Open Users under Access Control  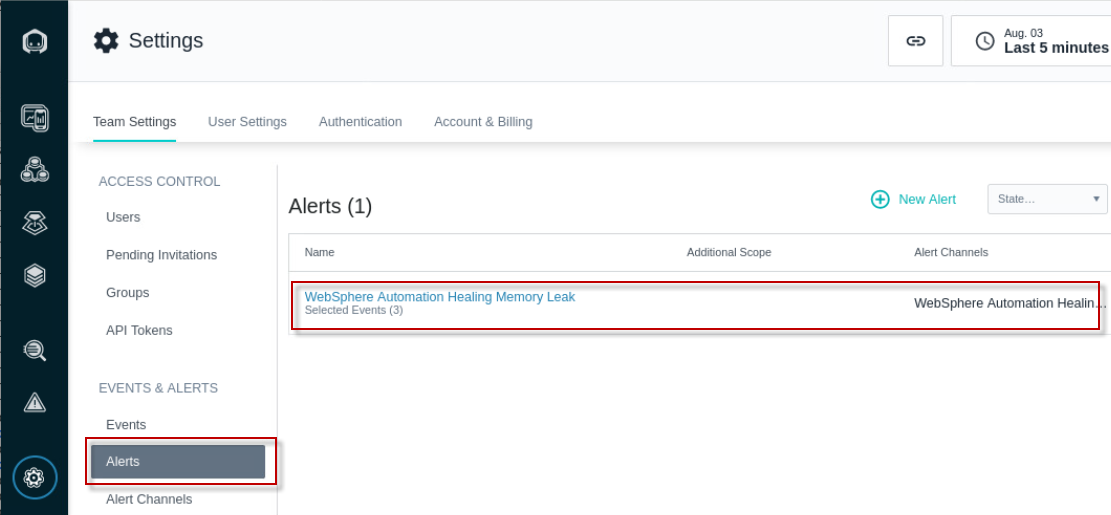(123, 217)
